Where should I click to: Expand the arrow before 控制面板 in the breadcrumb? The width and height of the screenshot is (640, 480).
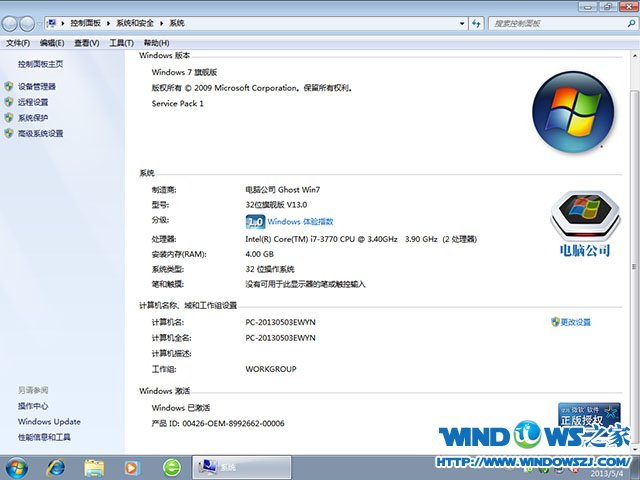(63, 23)
